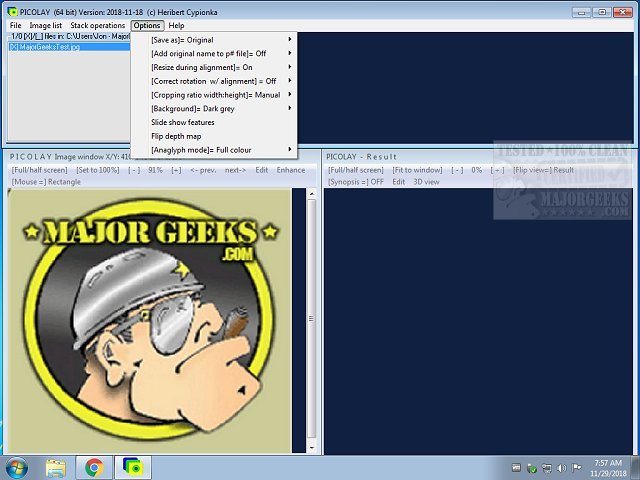
Task: Close the PICOLAY window
Action: click(623, 12)
